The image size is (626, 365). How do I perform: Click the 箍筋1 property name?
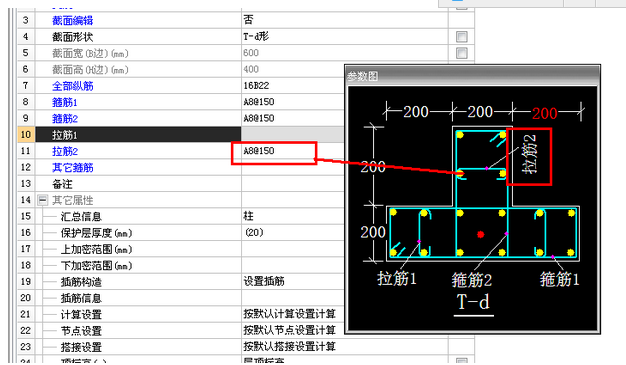(64, 102)
